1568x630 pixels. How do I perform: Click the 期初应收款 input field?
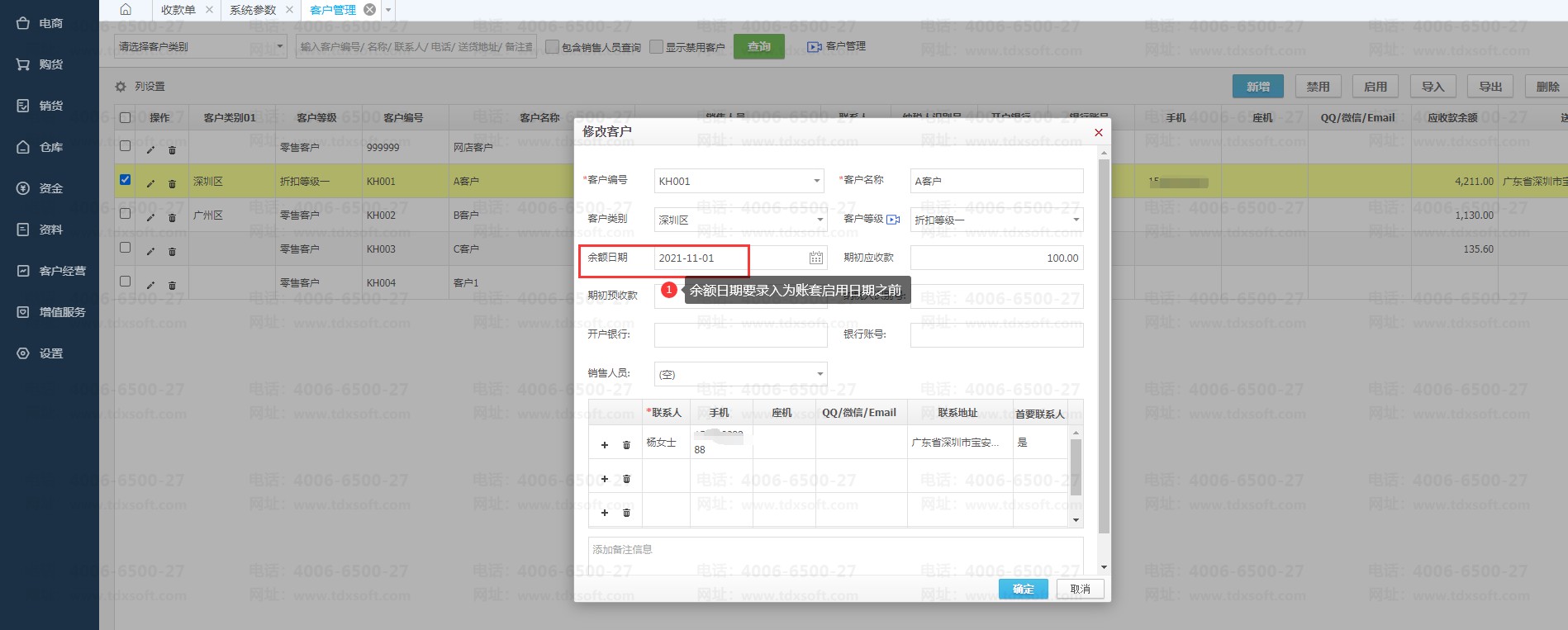(x=996, y=258)
